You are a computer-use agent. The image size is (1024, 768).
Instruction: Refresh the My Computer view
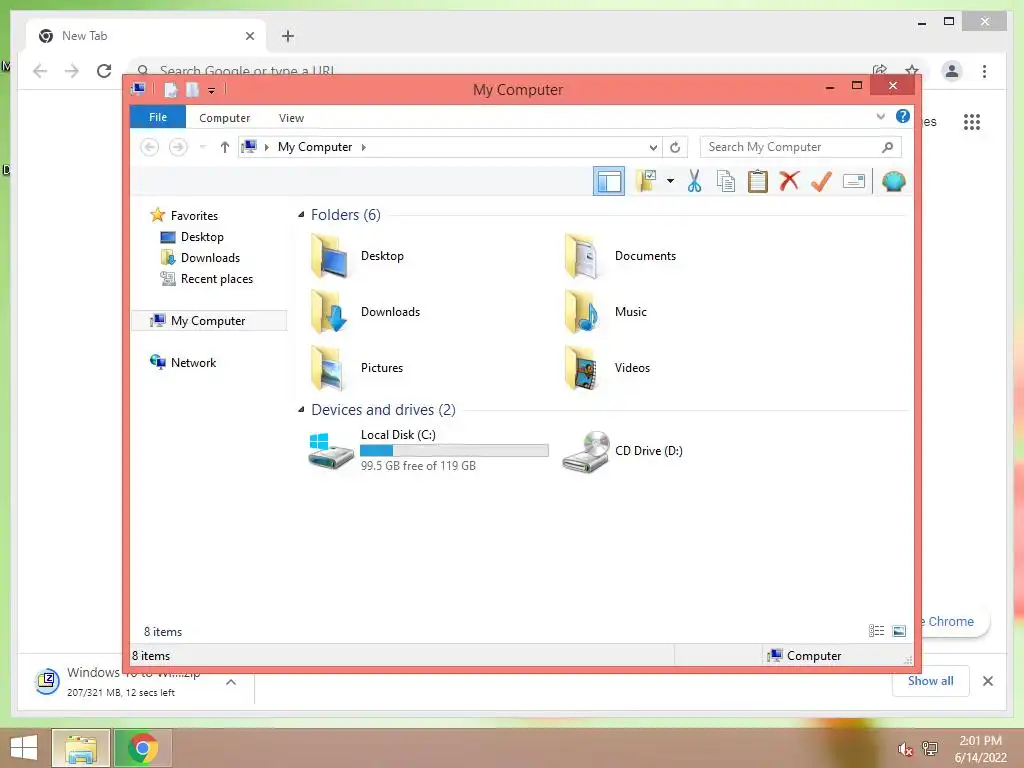pos(675,148)
